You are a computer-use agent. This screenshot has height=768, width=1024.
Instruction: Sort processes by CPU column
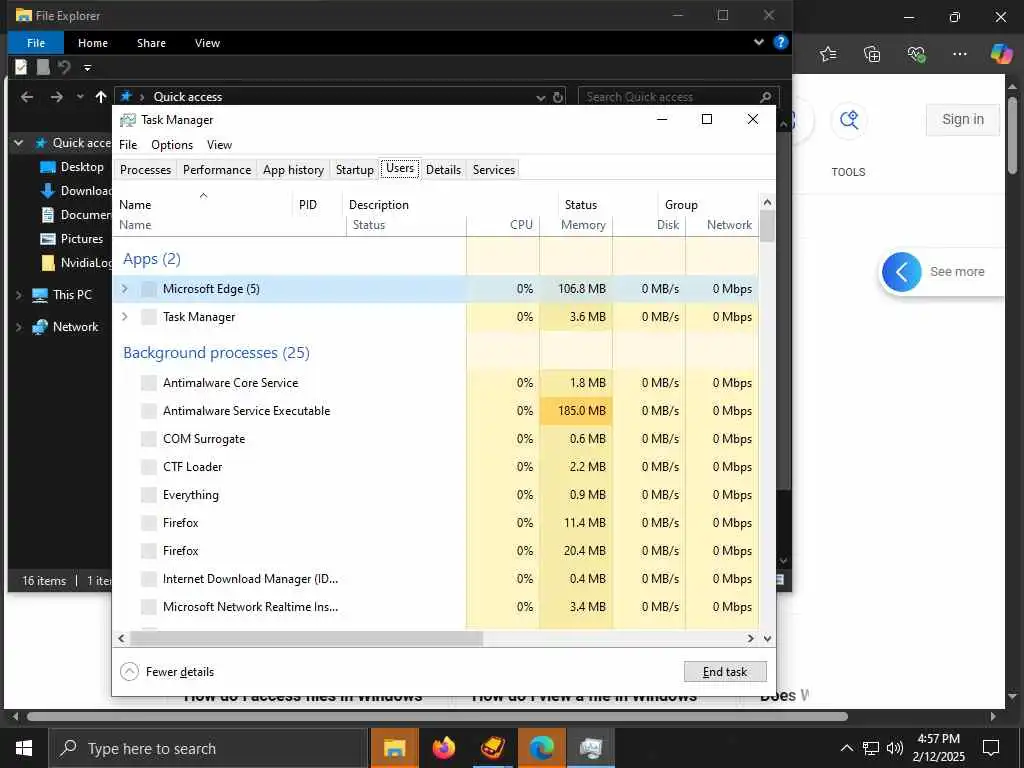(504, 225)
